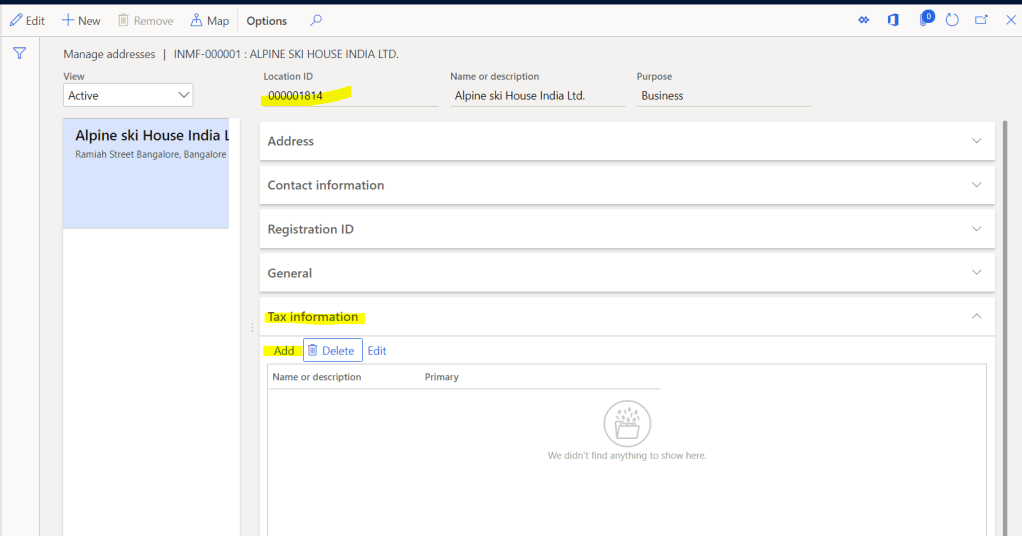Open the notifications icon with badge
The height and width of the screenshot is (536, 1022).
click(x=925, y=20)
